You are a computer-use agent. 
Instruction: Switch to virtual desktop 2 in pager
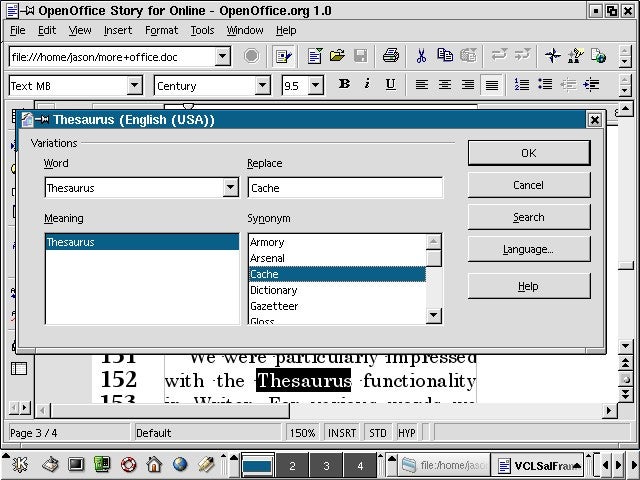292,465
